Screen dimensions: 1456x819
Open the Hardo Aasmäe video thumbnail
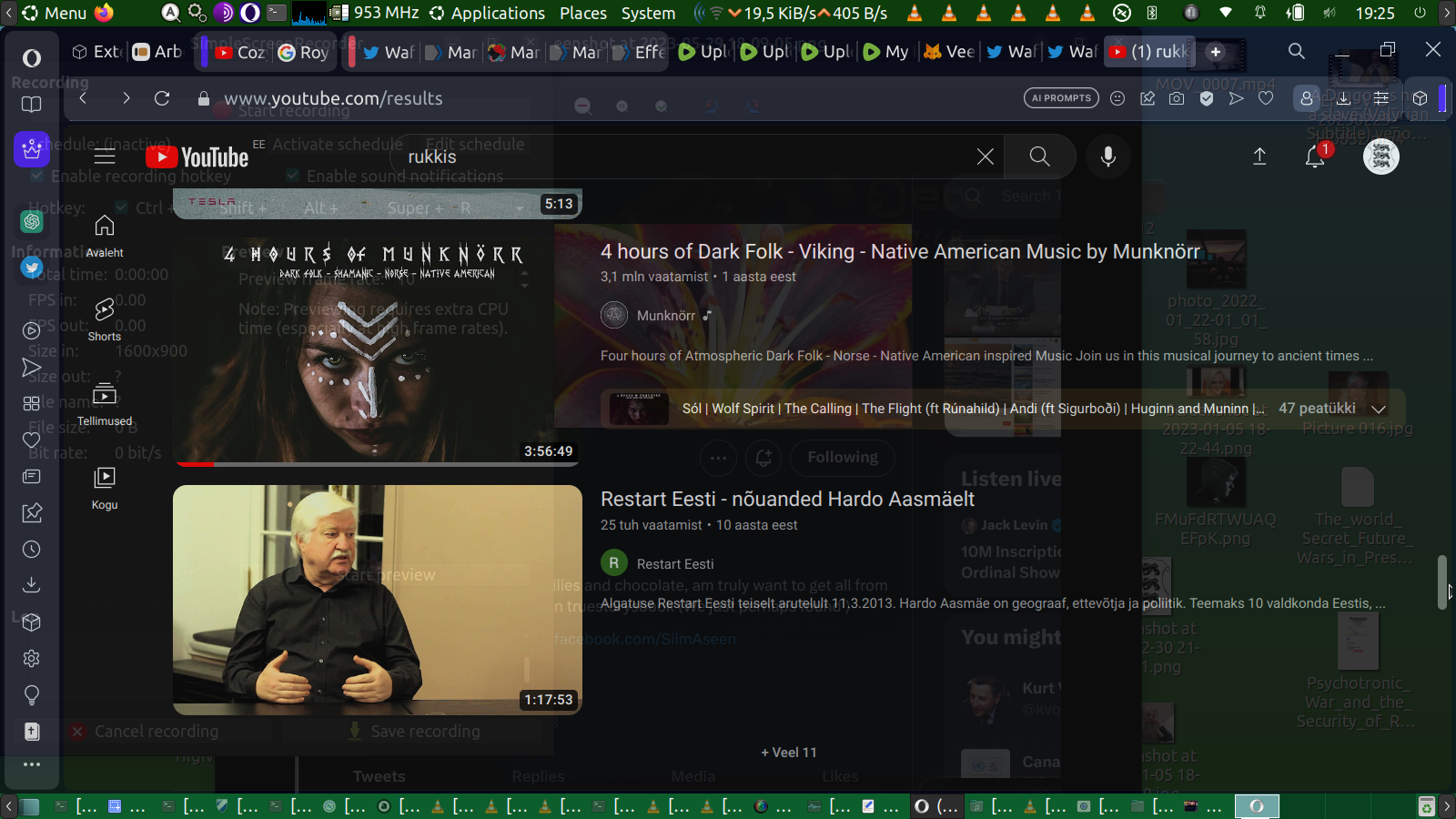click(x=378, y=600)
